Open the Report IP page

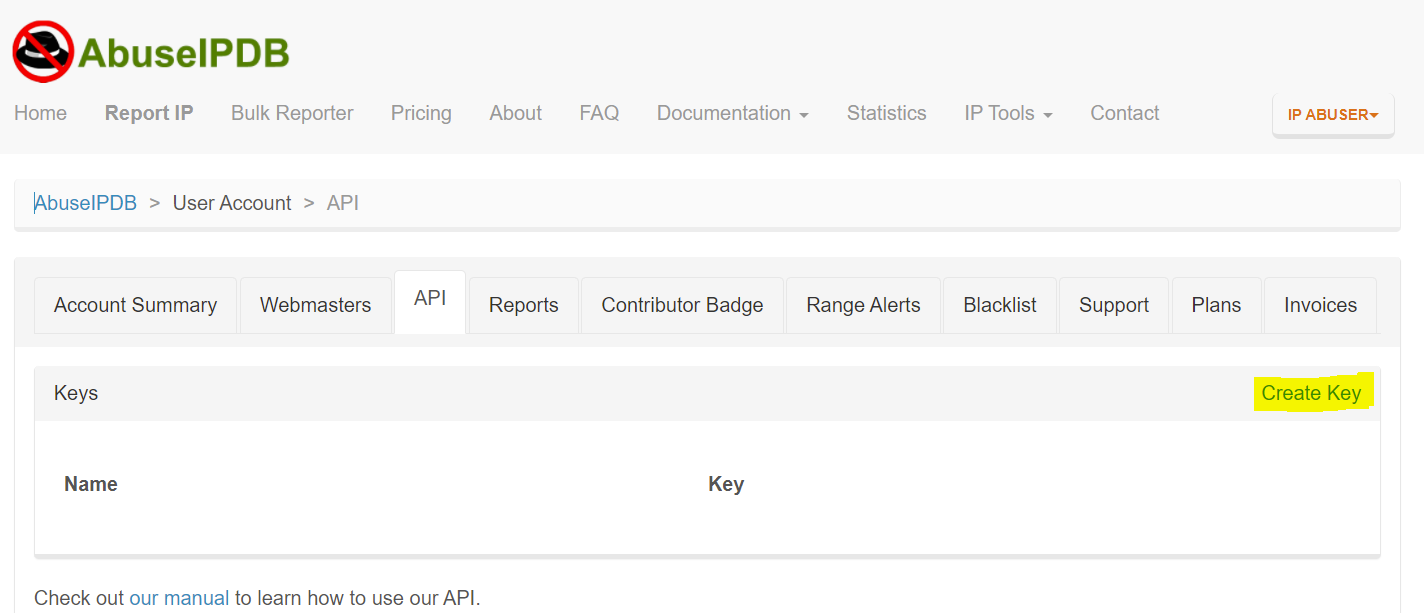[x=149, y=113]
